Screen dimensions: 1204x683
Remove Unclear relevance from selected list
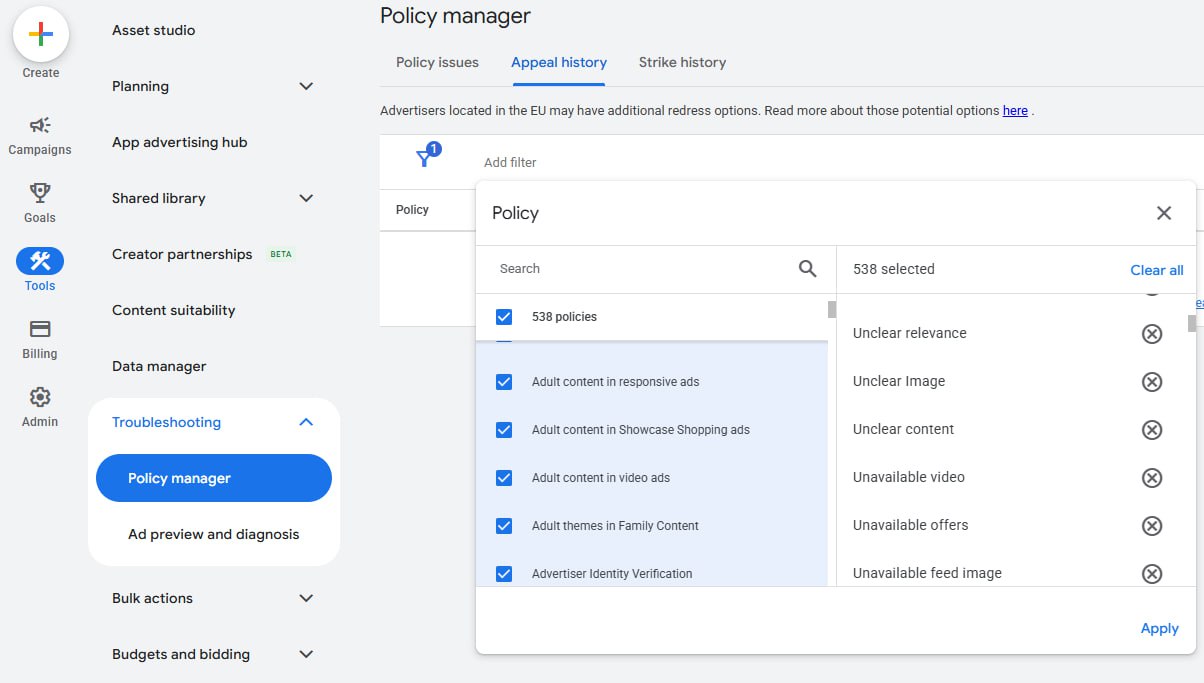[x=1151, y=334]
